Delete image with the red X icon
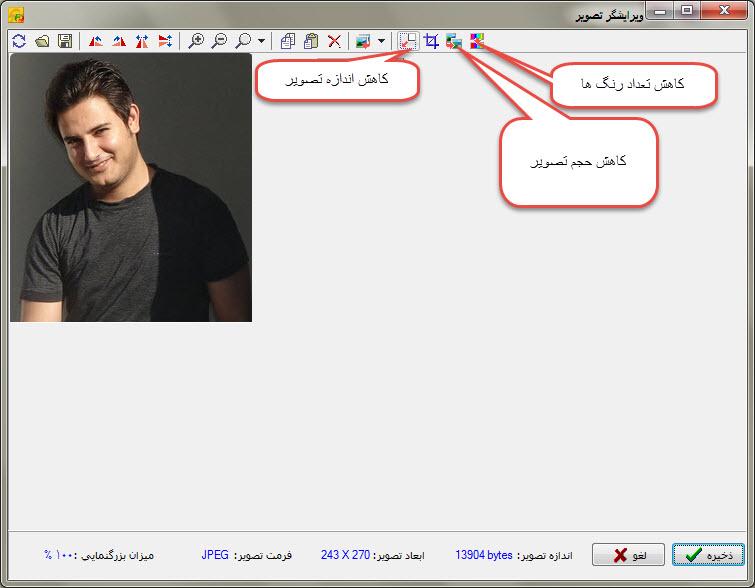This screenshot has width=755, height=588. click(334, 41)
